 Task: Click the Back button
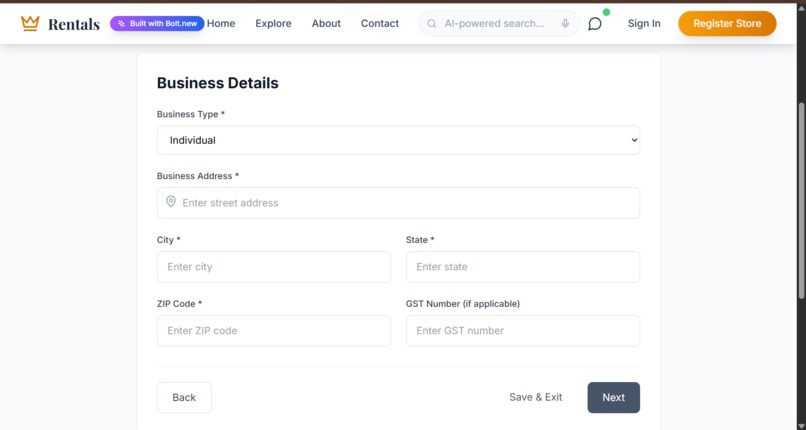(184, 398)
